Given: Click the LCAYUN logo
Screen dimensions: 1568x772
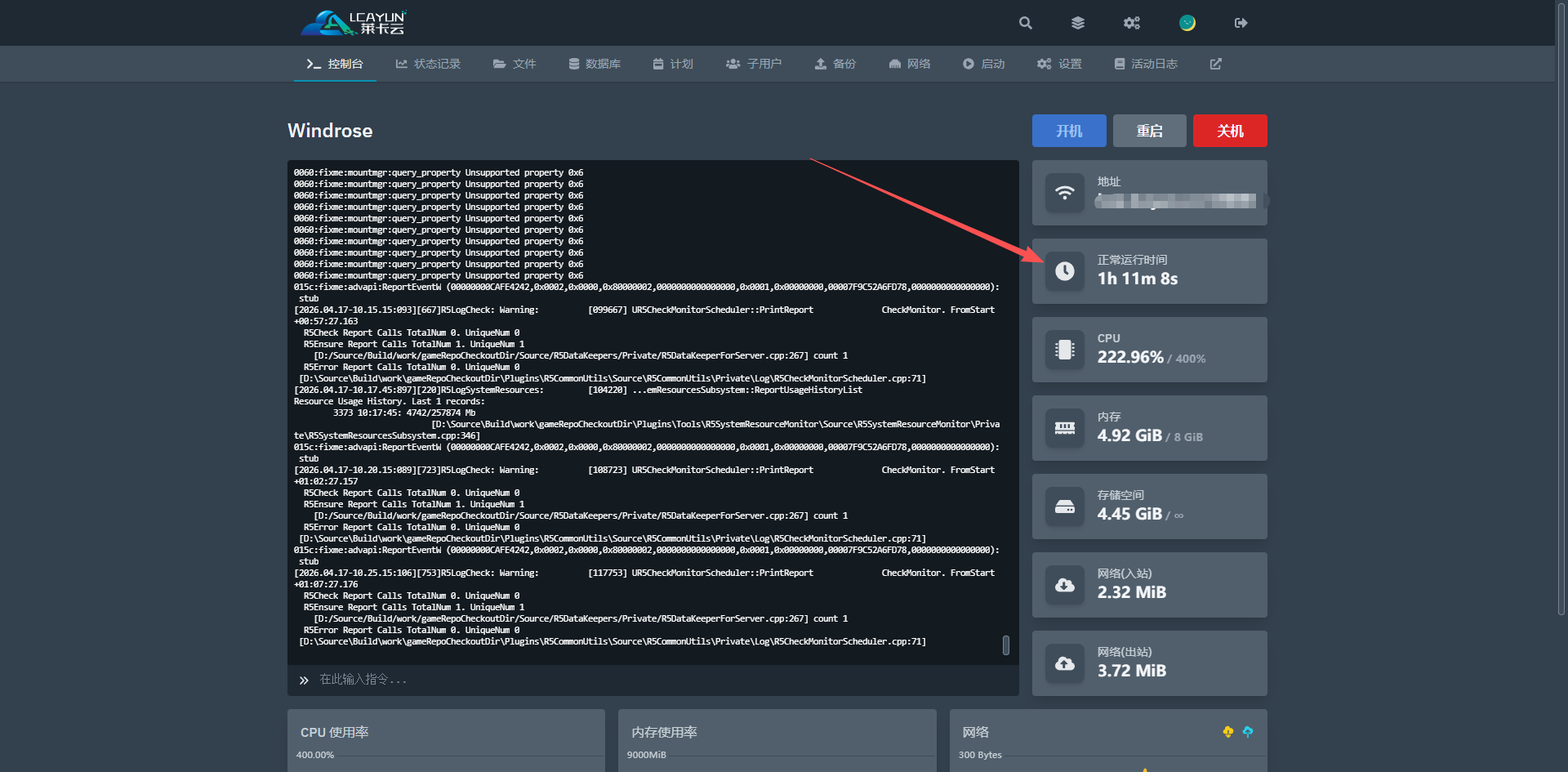Looking at the screenshot, I should pyautogui.click(x=354, y=23).
